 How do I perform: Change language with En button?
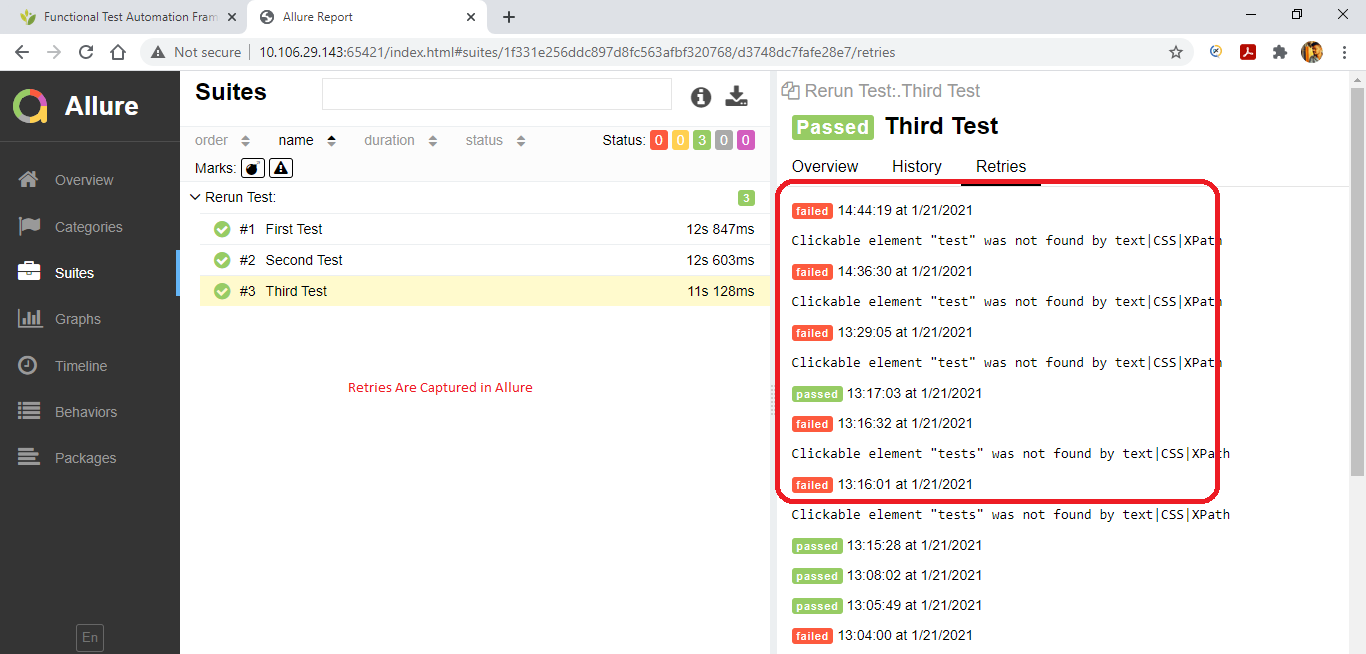tap(90, 638)
